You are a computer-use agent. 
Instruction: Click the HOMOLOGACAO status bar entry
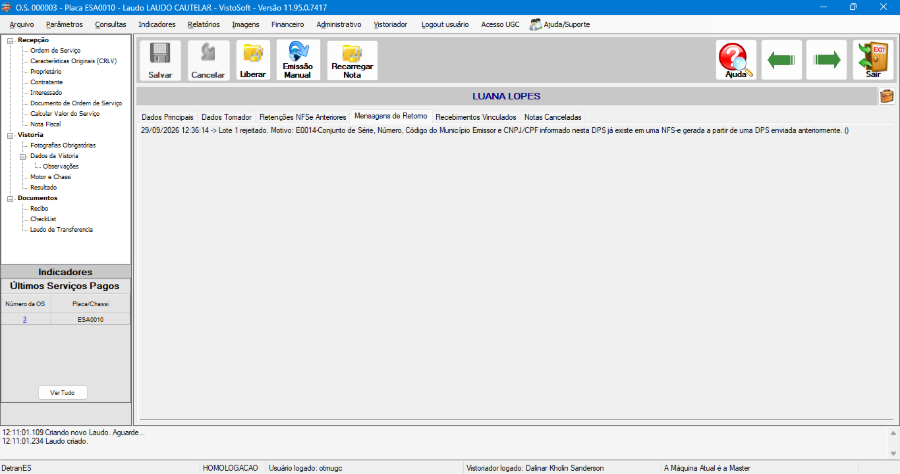tap(230, 468)
